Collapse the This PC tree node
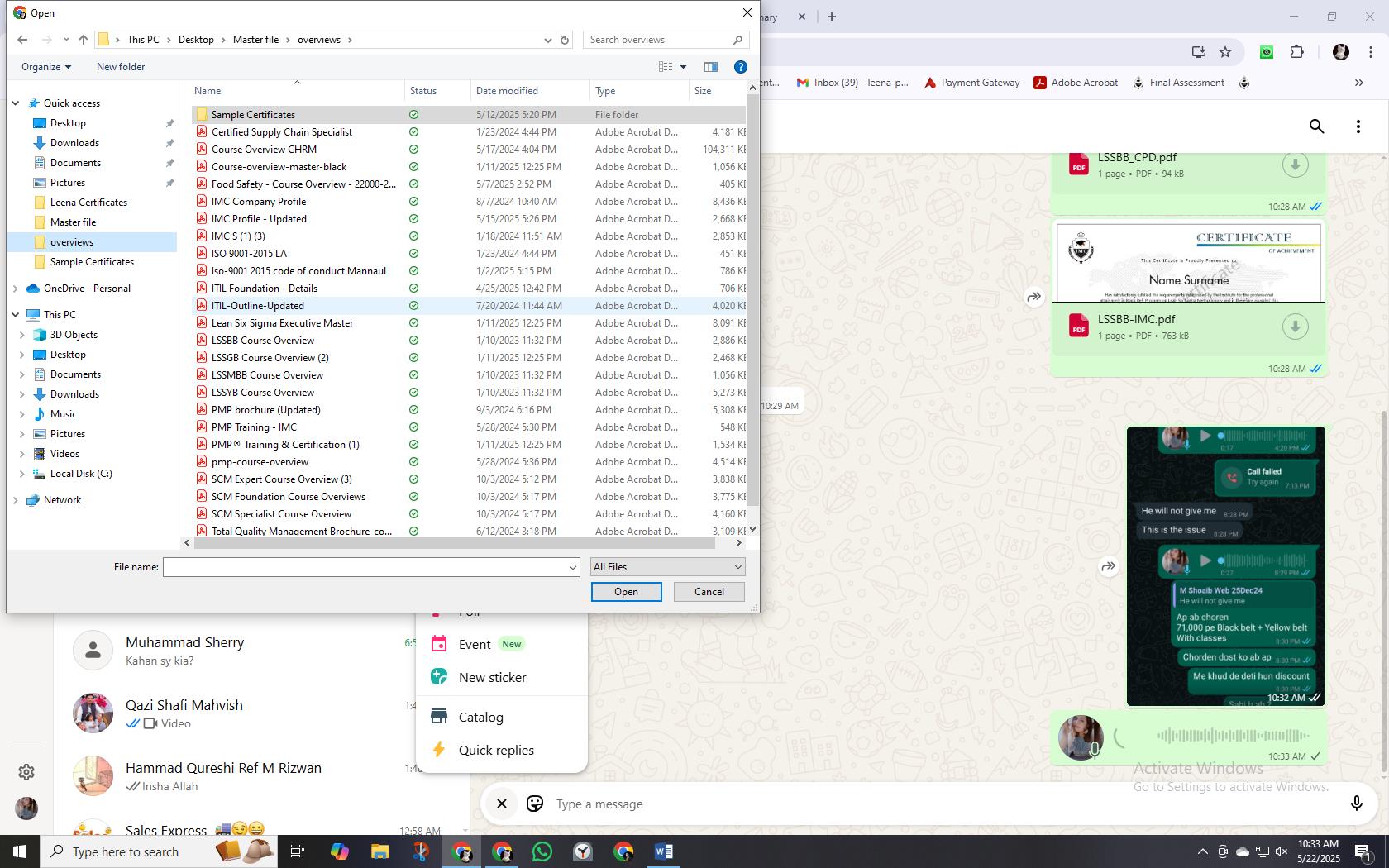Viewport: 1389px width, 868px height. click(x=15, y=315)
